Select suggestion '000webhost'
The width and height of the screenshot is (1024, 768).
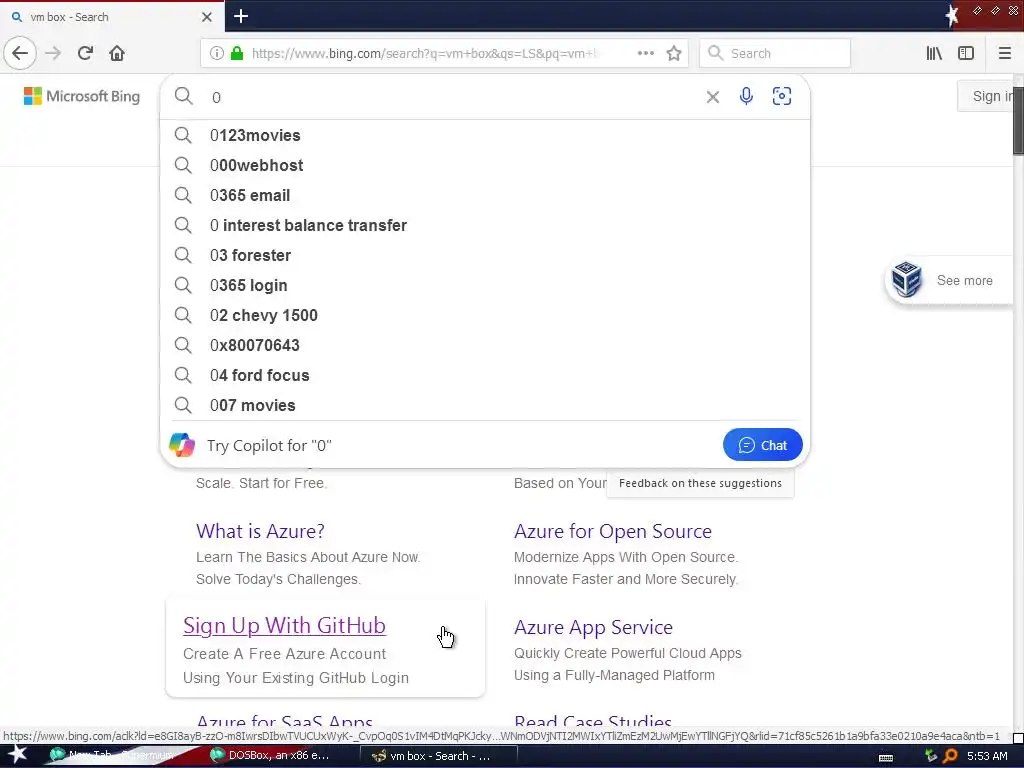click(x=485, y=165)
